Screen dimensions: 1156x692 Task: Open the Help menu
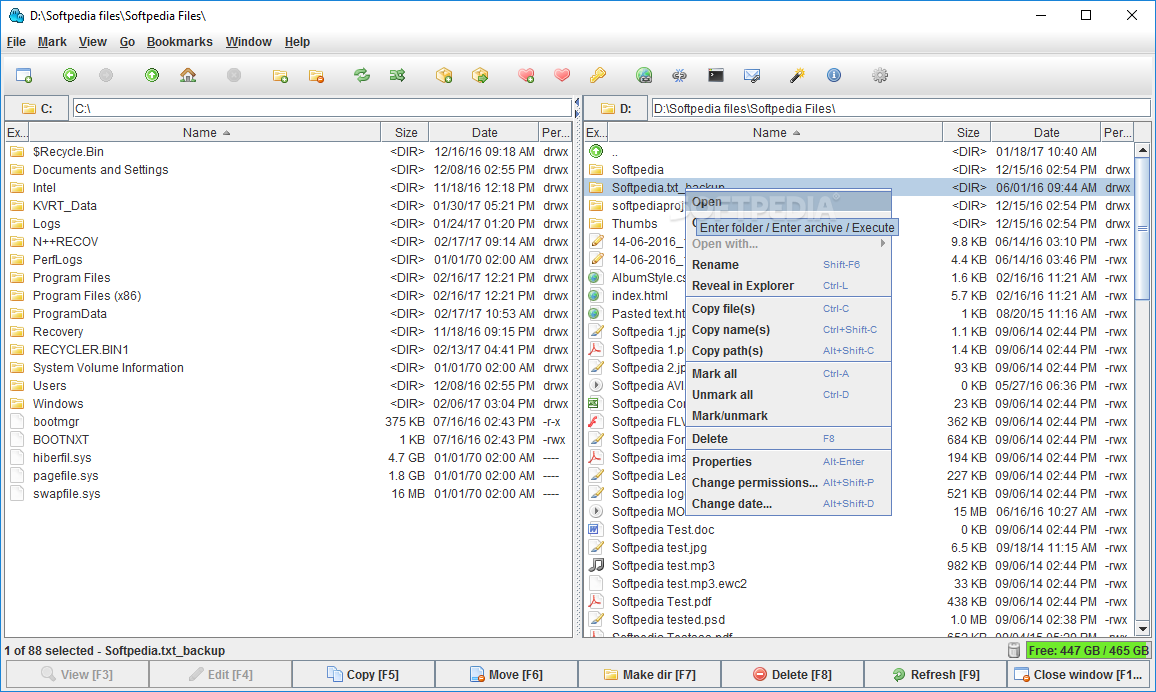coord(297,42)
